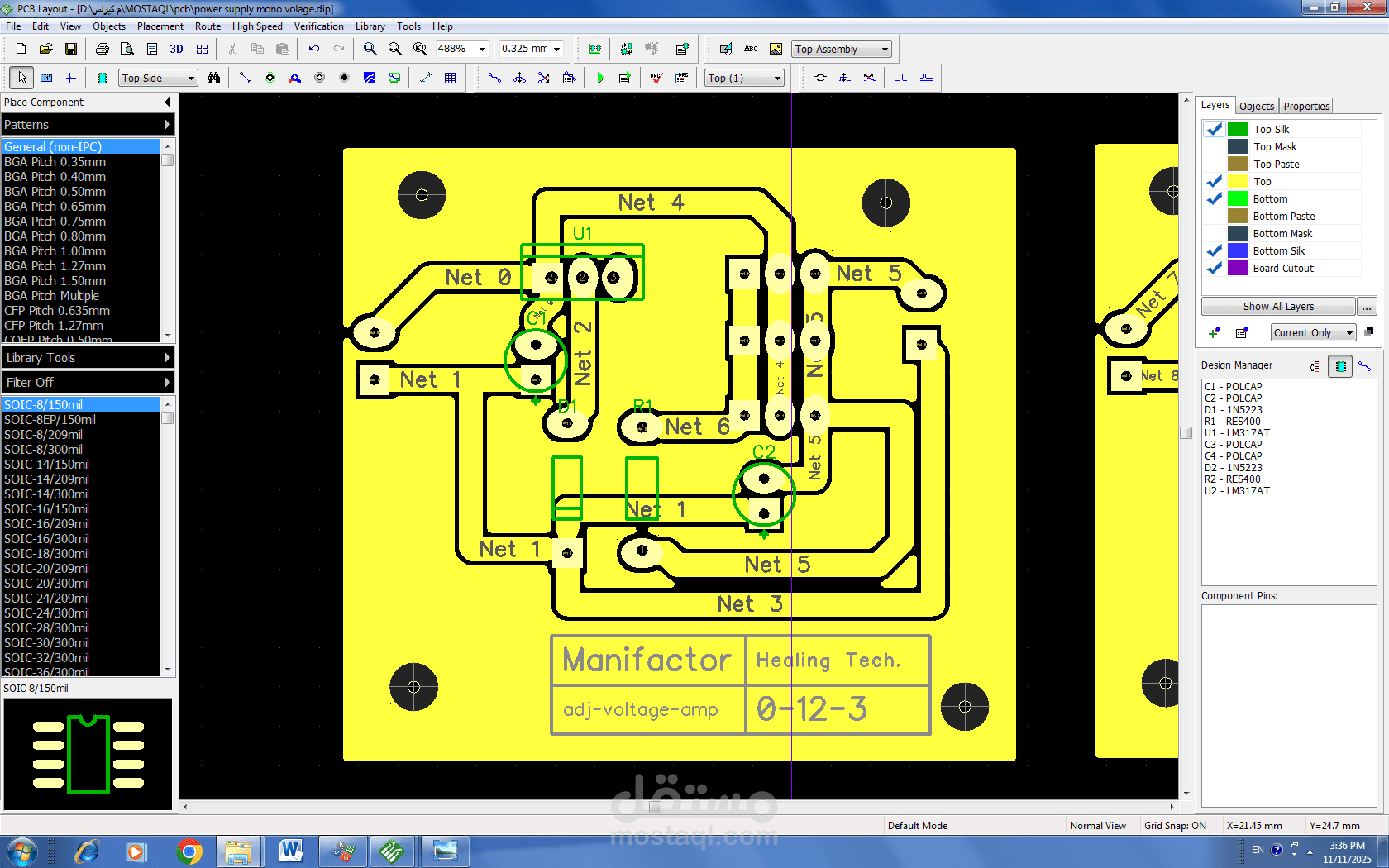This screenshot has height=868, width=1389.
Task: Enable Bottom Mask layer visibility
Action: (x=1215, y=233)
